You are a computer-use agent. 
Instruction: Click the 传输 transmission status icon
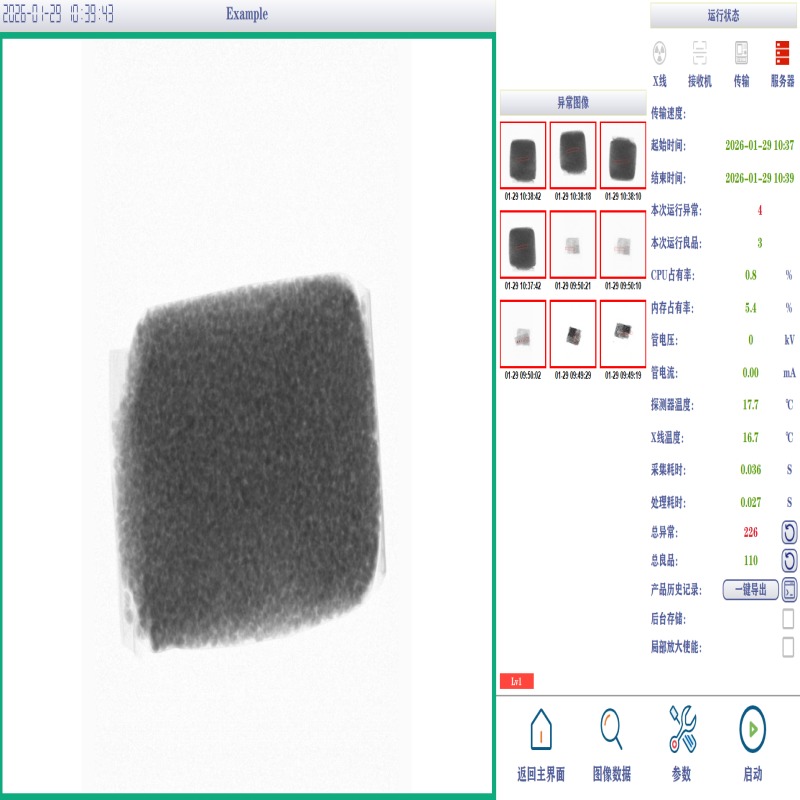click(x=741, y=52)
